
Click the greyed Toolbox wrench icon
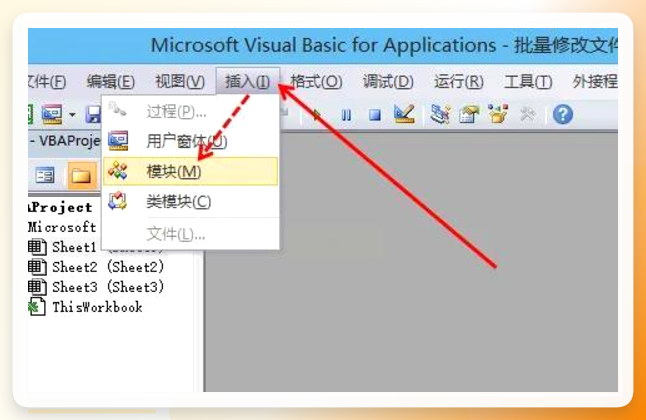[x=527, y=115]
